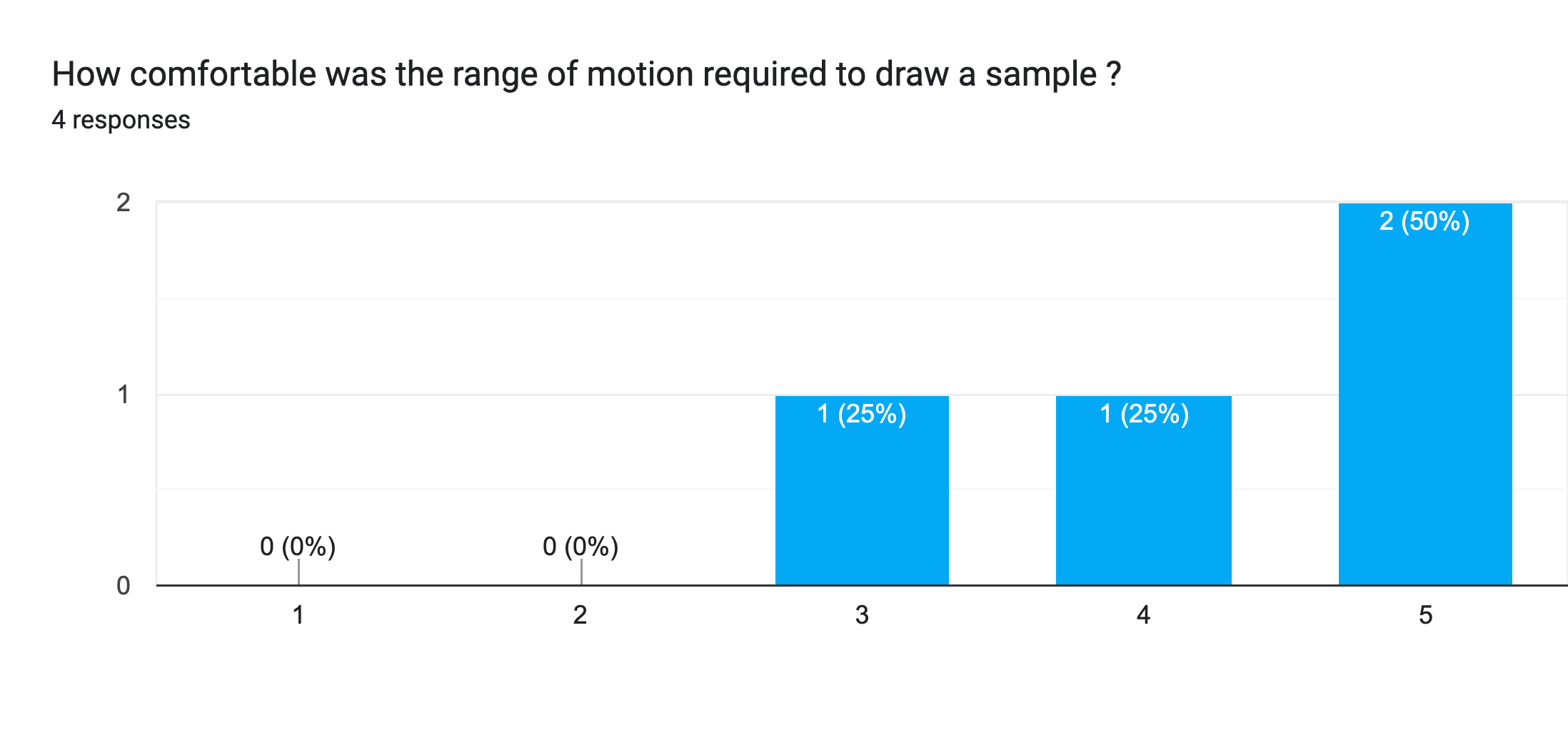Select the blue bar for rating 3
The height and width of the screenshot is (745, 1568).
862,500
